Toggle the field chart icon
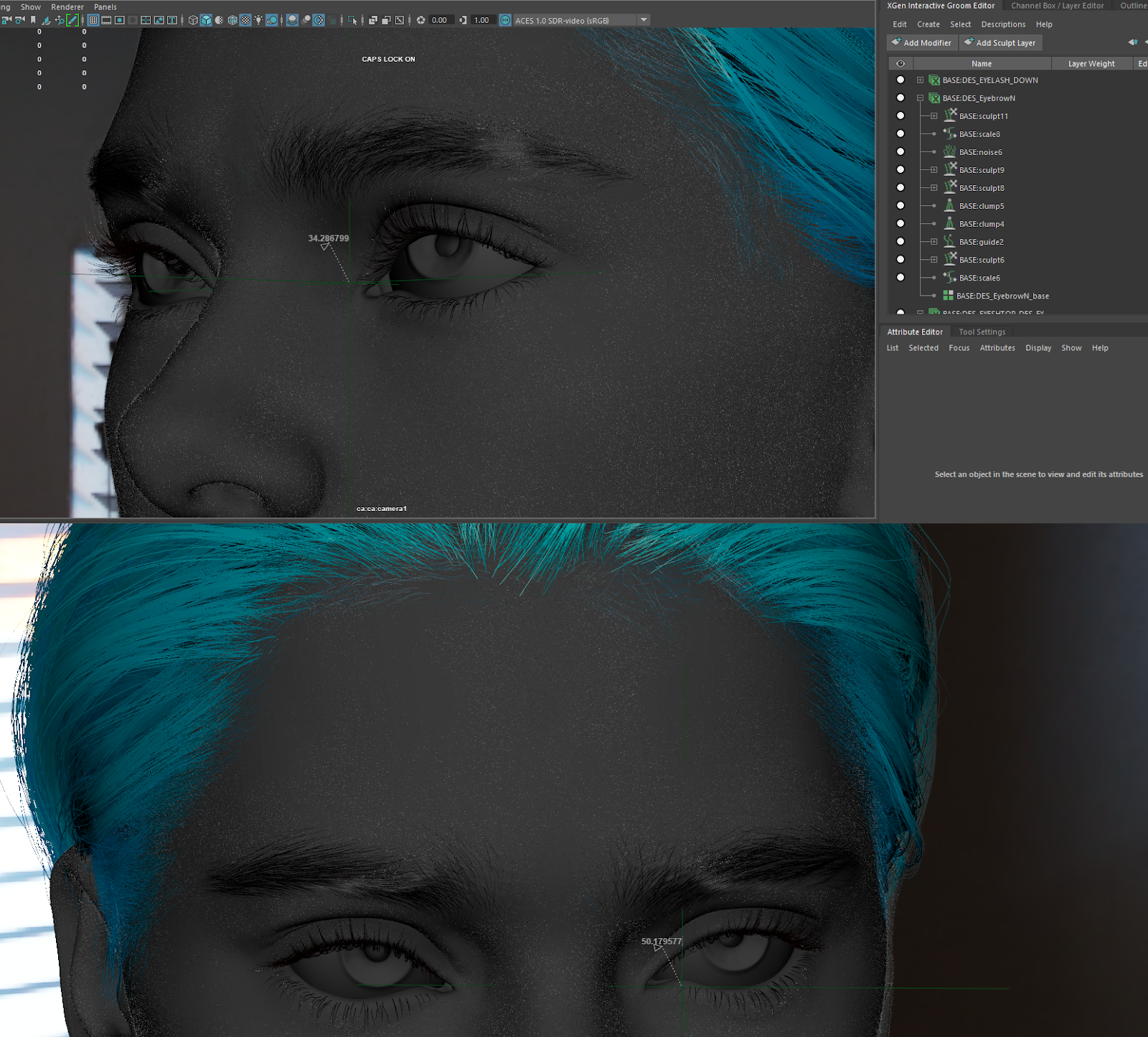The image size is (1148, 1037). click(146, 20)
